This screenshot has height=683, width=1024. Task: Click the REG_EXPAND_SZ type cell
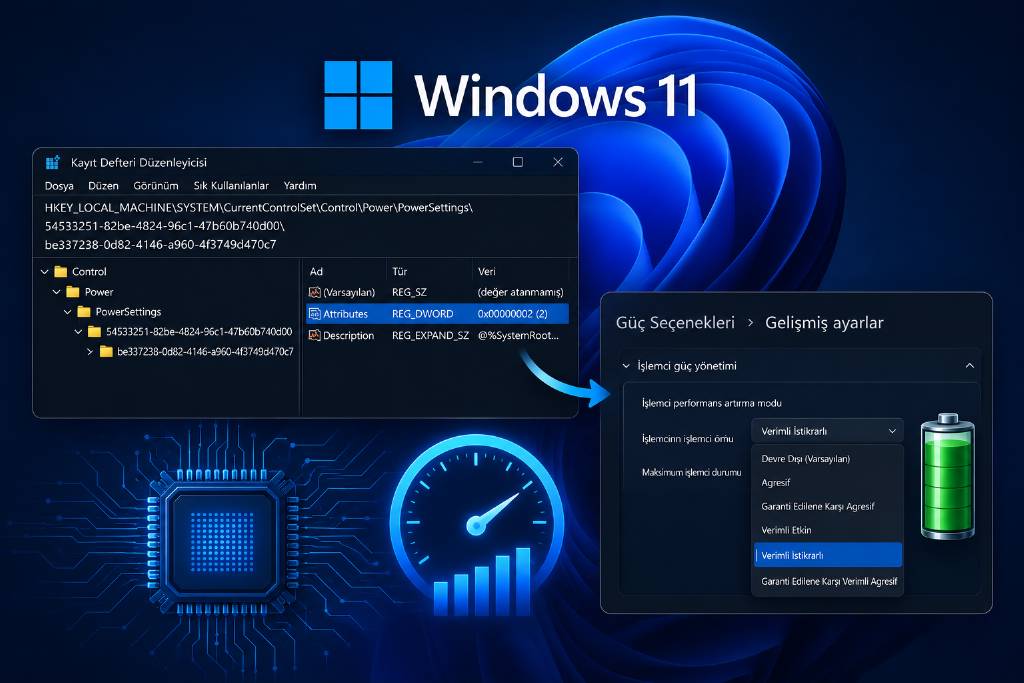pos(430,335)
